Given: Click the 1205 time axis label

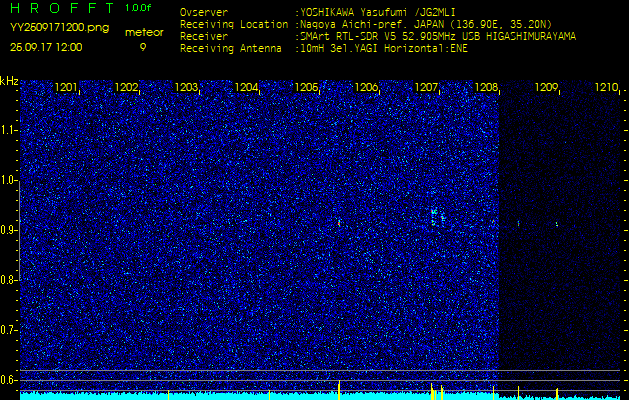Looking at the screenshot, I should coord(306,87).
